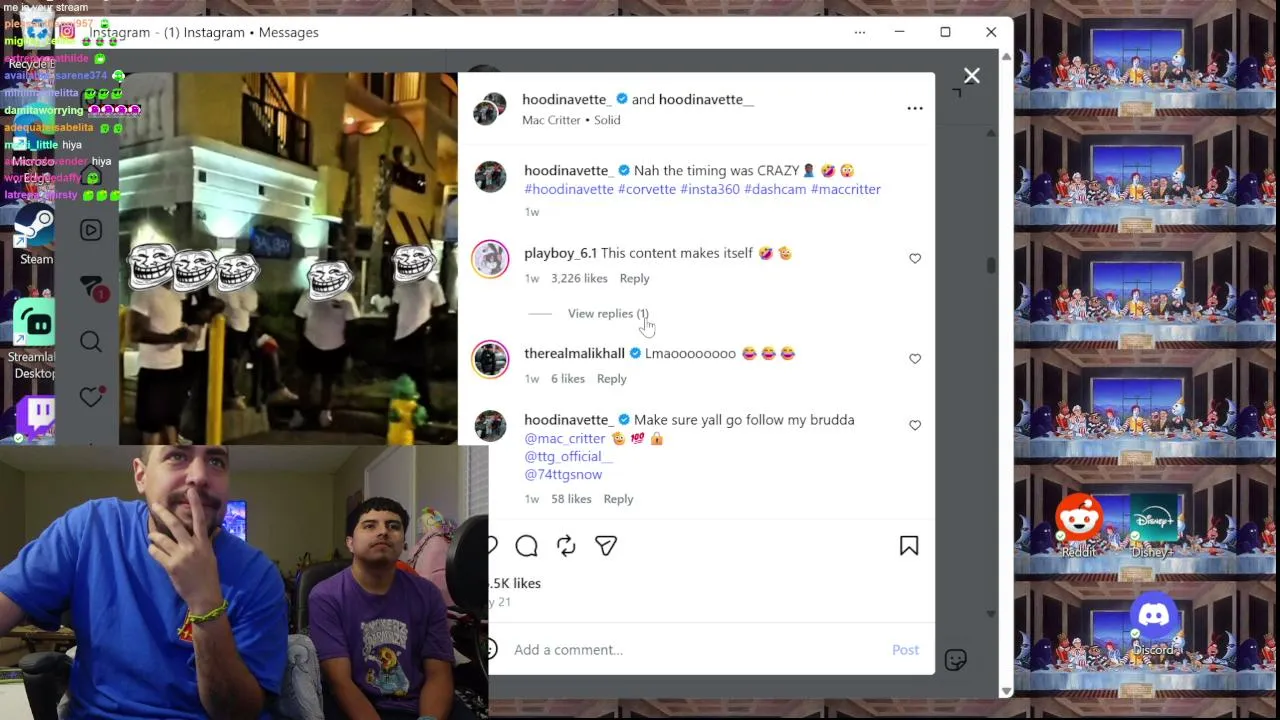
Task: Open Search in the Instagram sidebar
Action: point(91,342)
